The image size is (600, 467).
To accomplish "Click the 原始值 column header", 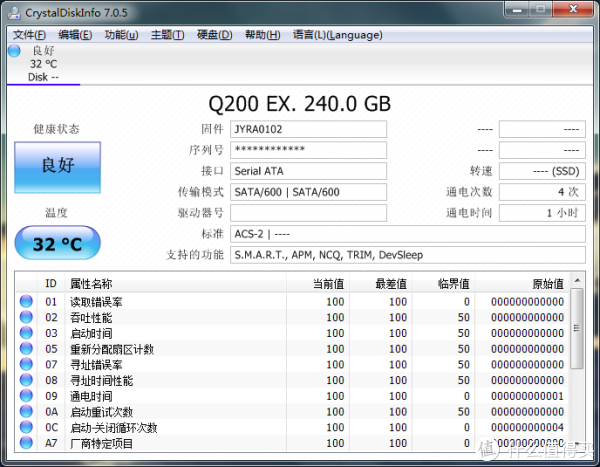I will (522, 284).
